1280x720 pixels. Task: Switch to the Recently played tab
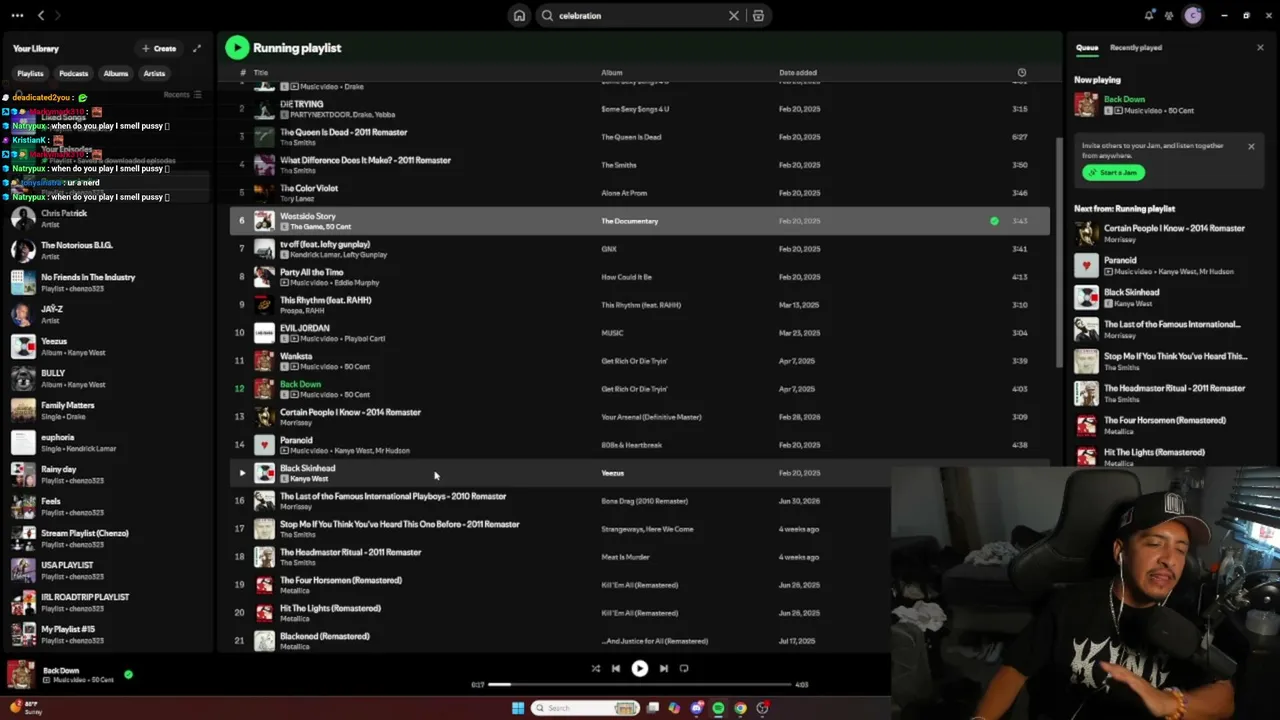(1136, 47)
